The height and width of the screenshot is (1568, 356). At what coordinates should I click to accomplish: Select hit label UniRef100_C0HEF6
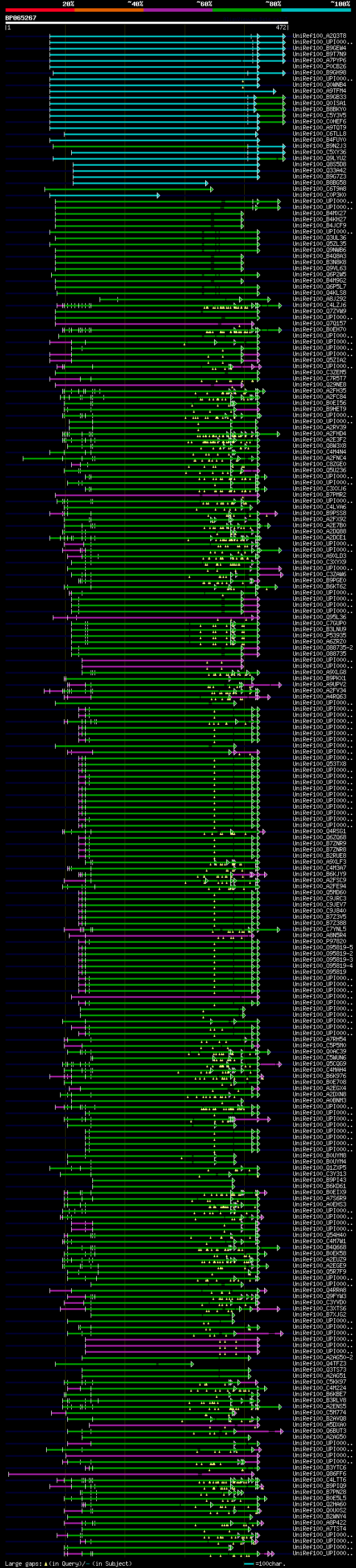click(319, 121)
